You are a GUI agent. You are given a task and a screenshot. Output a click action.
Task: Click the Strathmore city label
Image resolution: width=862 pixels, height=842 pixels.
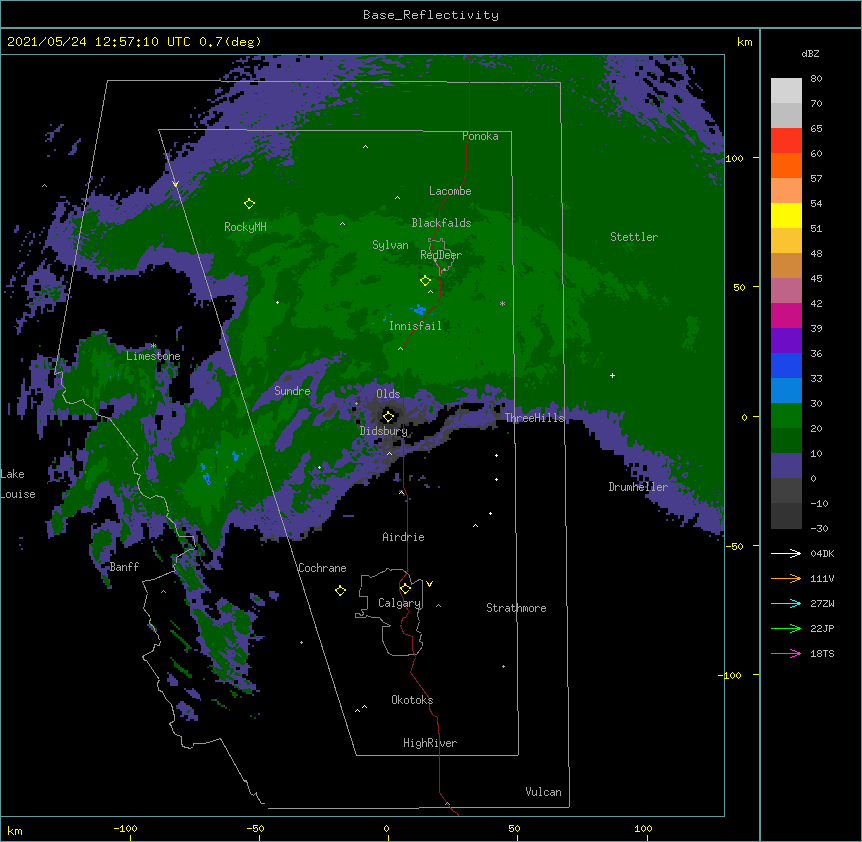pos(516,608)
